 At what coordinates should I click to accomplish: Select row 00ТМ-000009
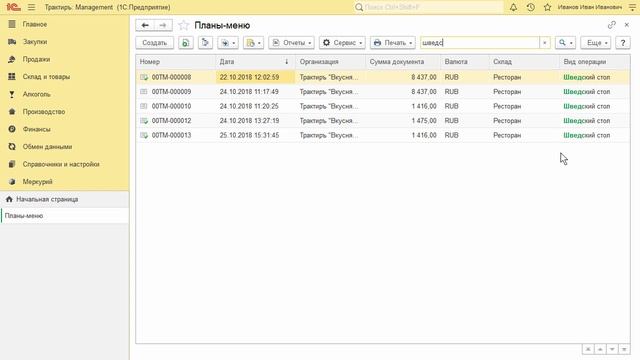tap(383, 92)
